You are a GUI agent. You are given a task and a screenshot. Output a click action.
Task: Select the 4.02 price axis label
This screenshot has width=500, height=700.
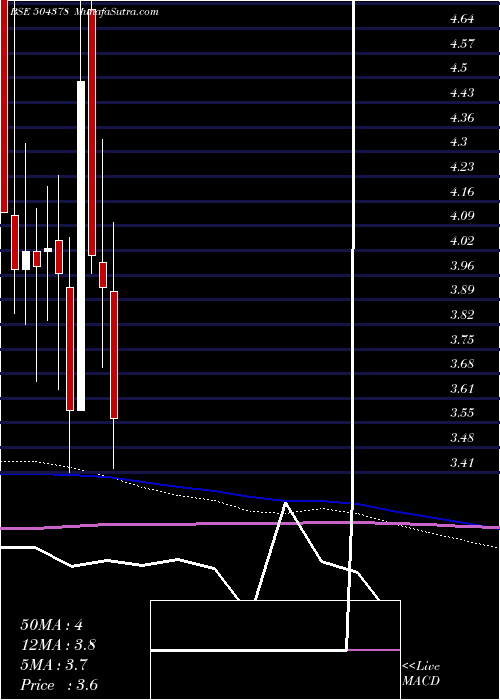pos(462,241)
